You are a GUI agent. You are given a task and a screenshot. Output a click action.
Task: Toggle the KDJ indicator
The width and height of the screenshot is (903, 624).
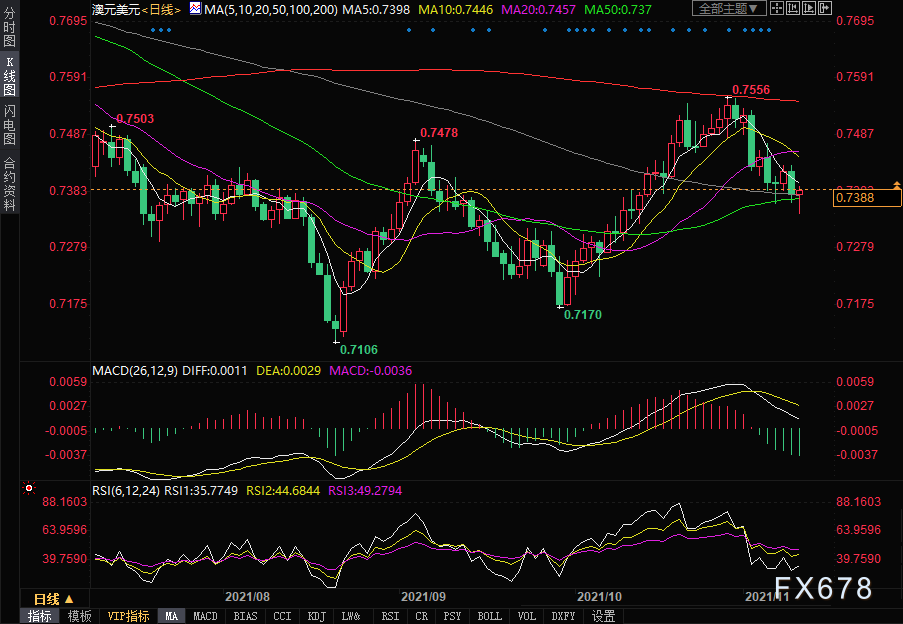click(316, 616)
